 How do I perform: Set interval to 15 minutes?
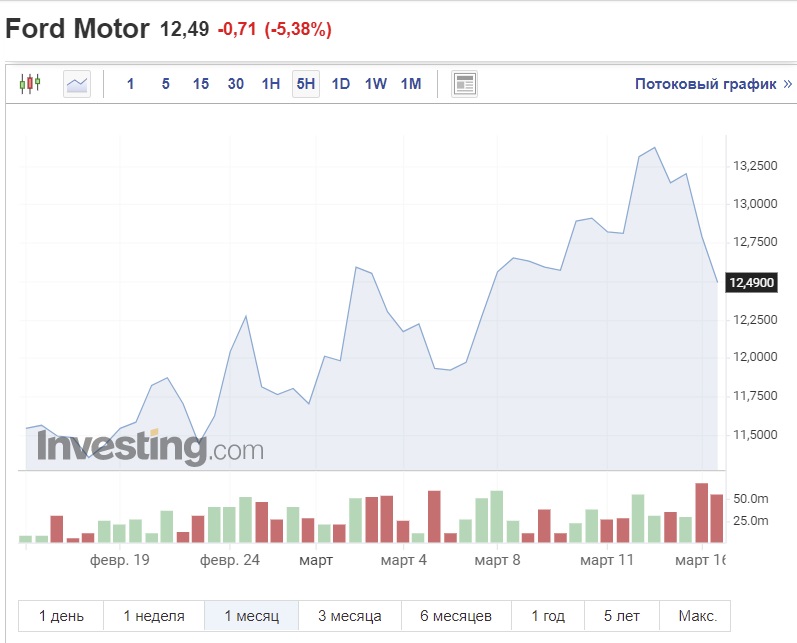point(201,84)
